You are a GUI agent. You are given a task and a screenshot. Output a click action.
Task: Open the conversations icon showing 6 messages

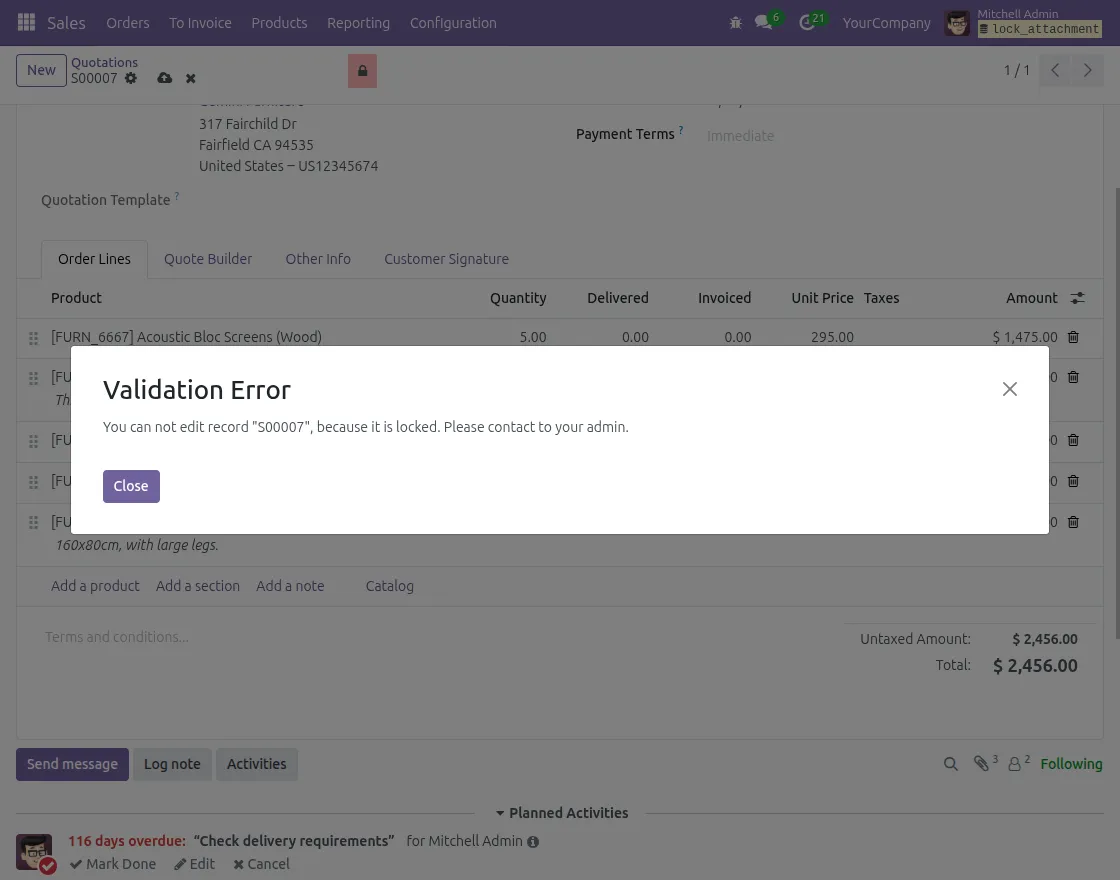pyautogui.click(x=763, y=22)
